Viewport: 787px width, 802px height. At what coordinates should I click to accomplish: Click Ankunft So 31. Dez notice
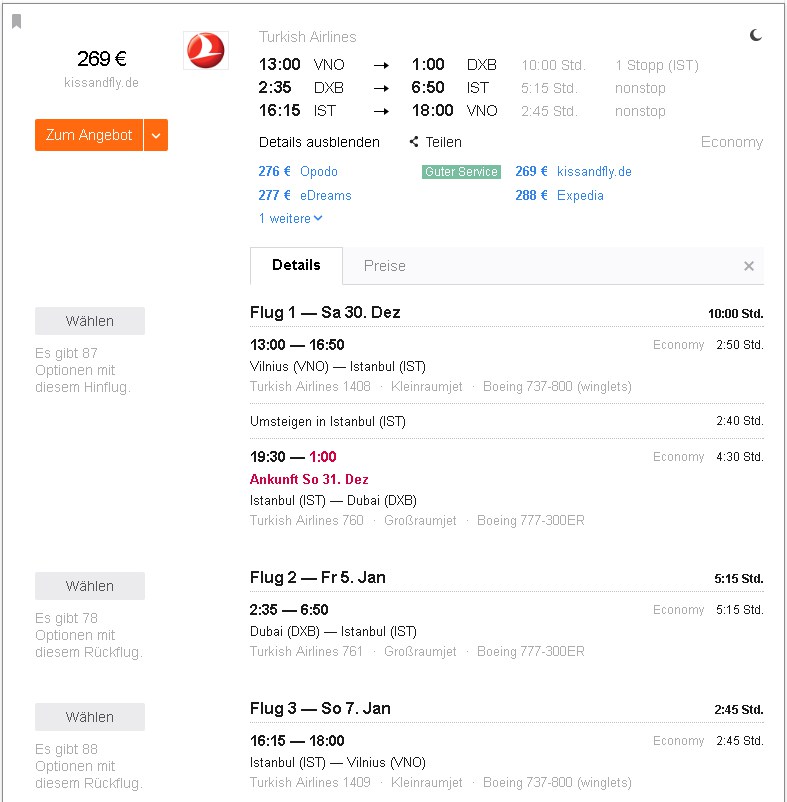[309, 479]
